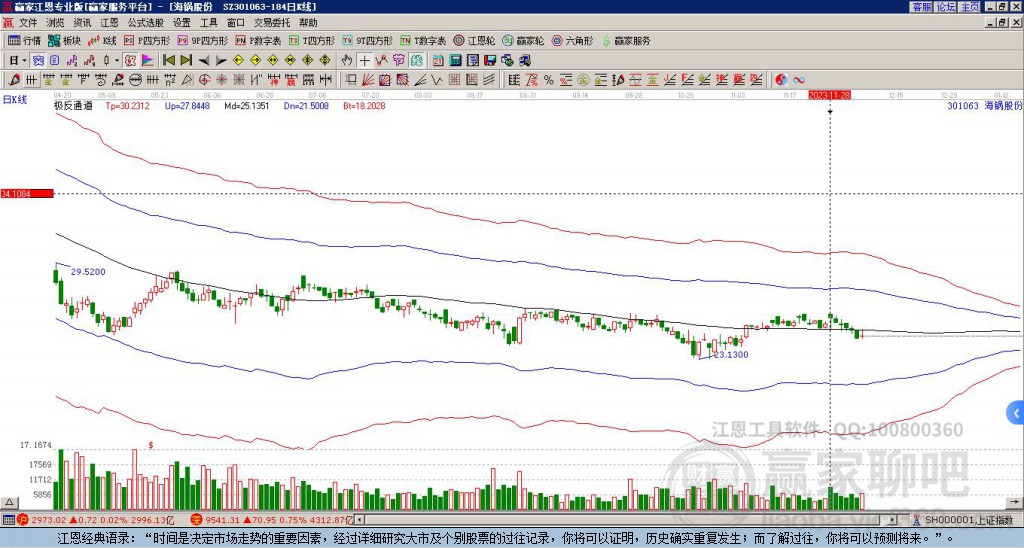This screenshot has width=1024, height=548.
Task: Open the 江恩 menu
Action: (109, 23)
